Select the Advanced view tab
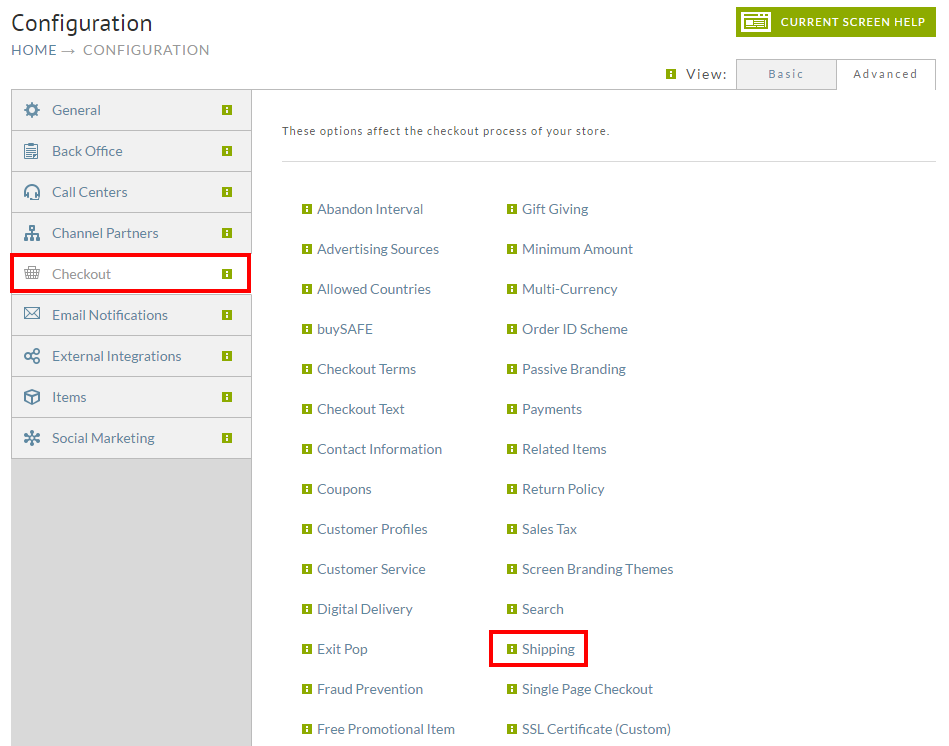949x746 pixels. (886, 74)
